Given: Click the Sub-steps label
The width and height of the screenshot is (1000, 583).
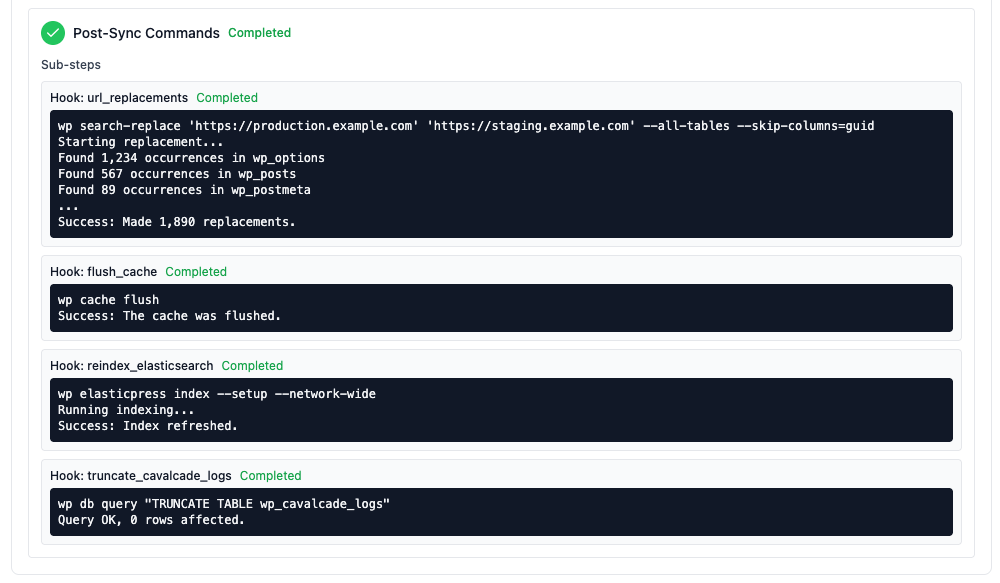Looking at the screenshot, I should coord(71,64).
